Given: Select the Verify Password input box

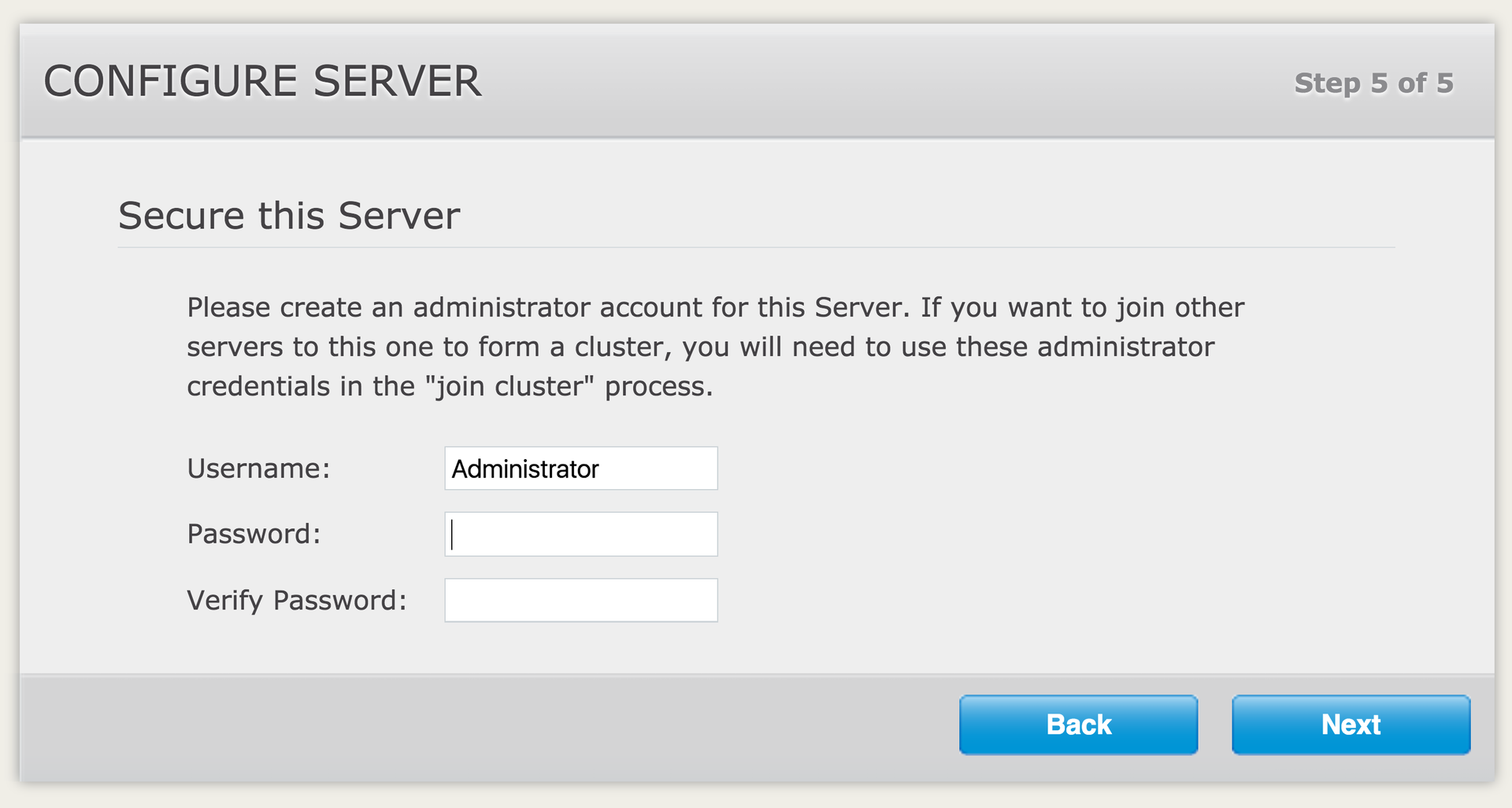Looking at the screenshot, I should pos(580,600).
